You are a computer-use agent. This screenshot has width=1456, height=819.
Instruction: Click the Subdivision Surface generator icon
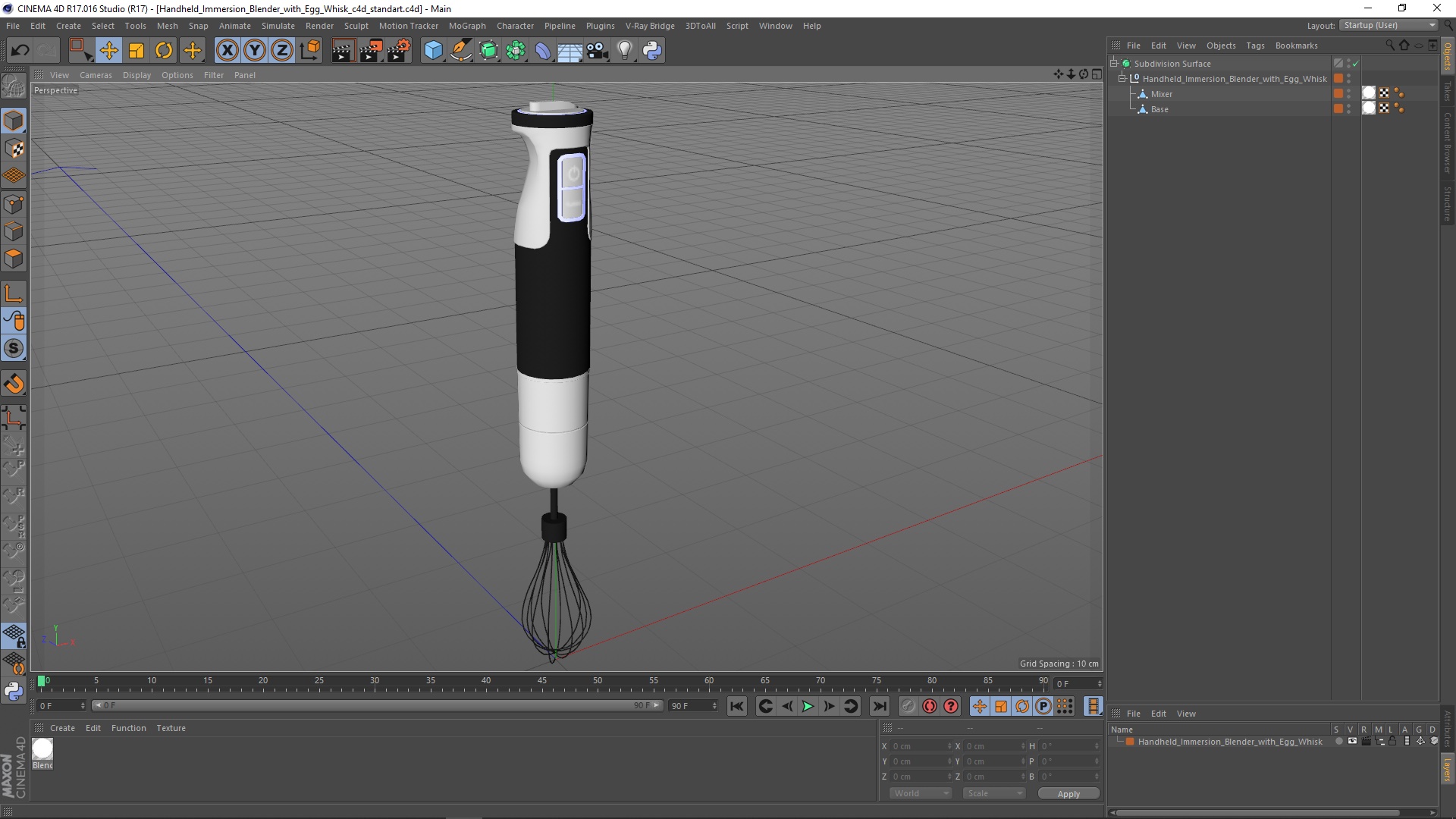(489, 51)
